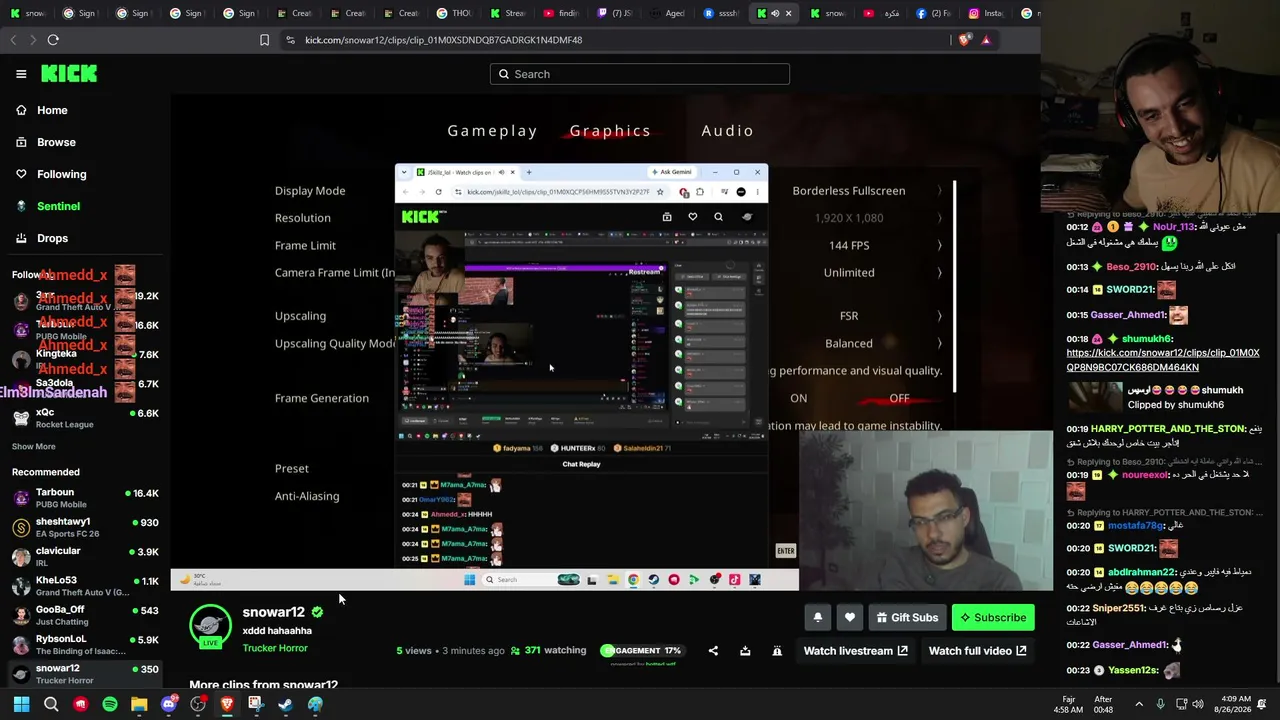This screenshot has height=720, width=1280.
Task: Click the search magnifier in inner Kick header
Action: pos(718,217)
